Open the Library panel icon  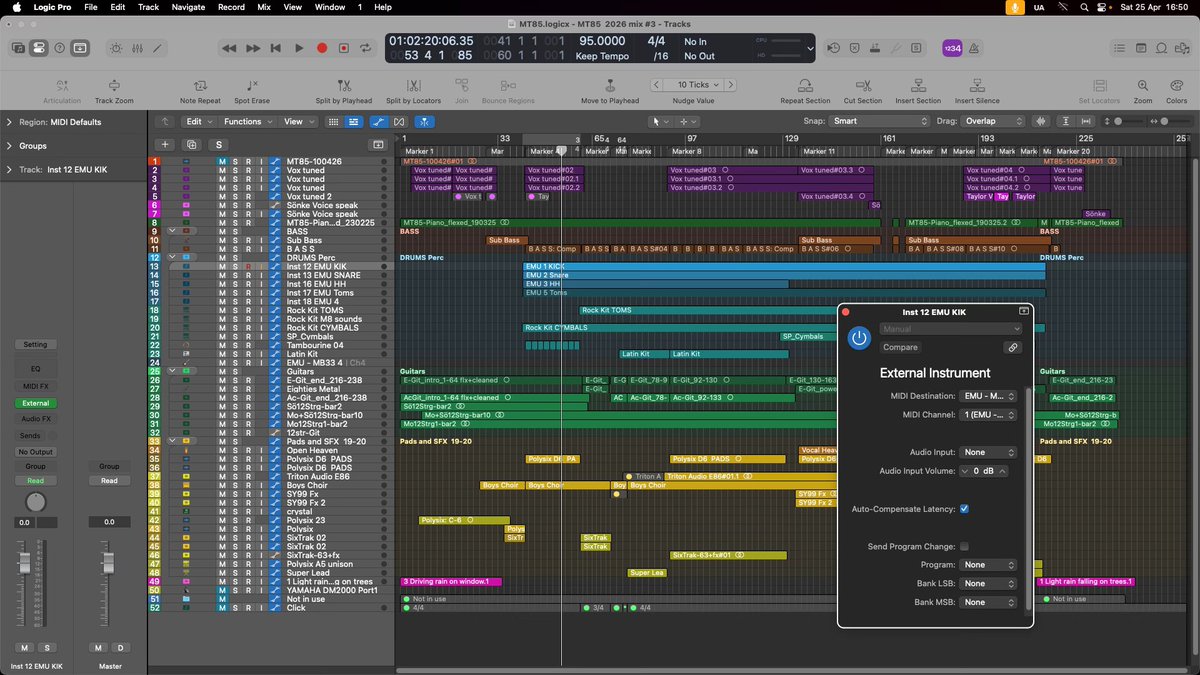click(x=18, y=47)
